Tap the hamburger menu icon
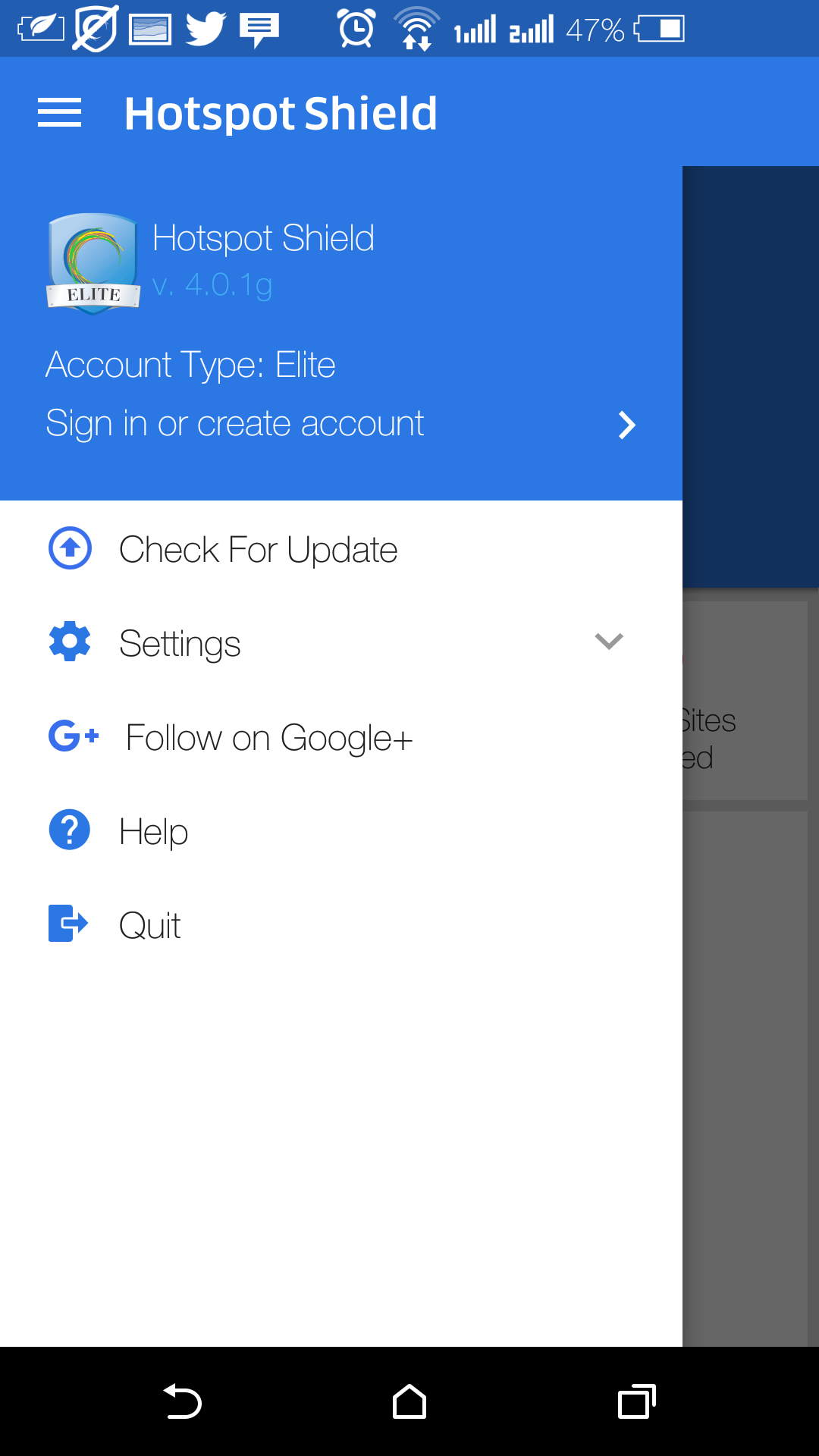This screenshot has width=819, height=1456. point(59,113)
